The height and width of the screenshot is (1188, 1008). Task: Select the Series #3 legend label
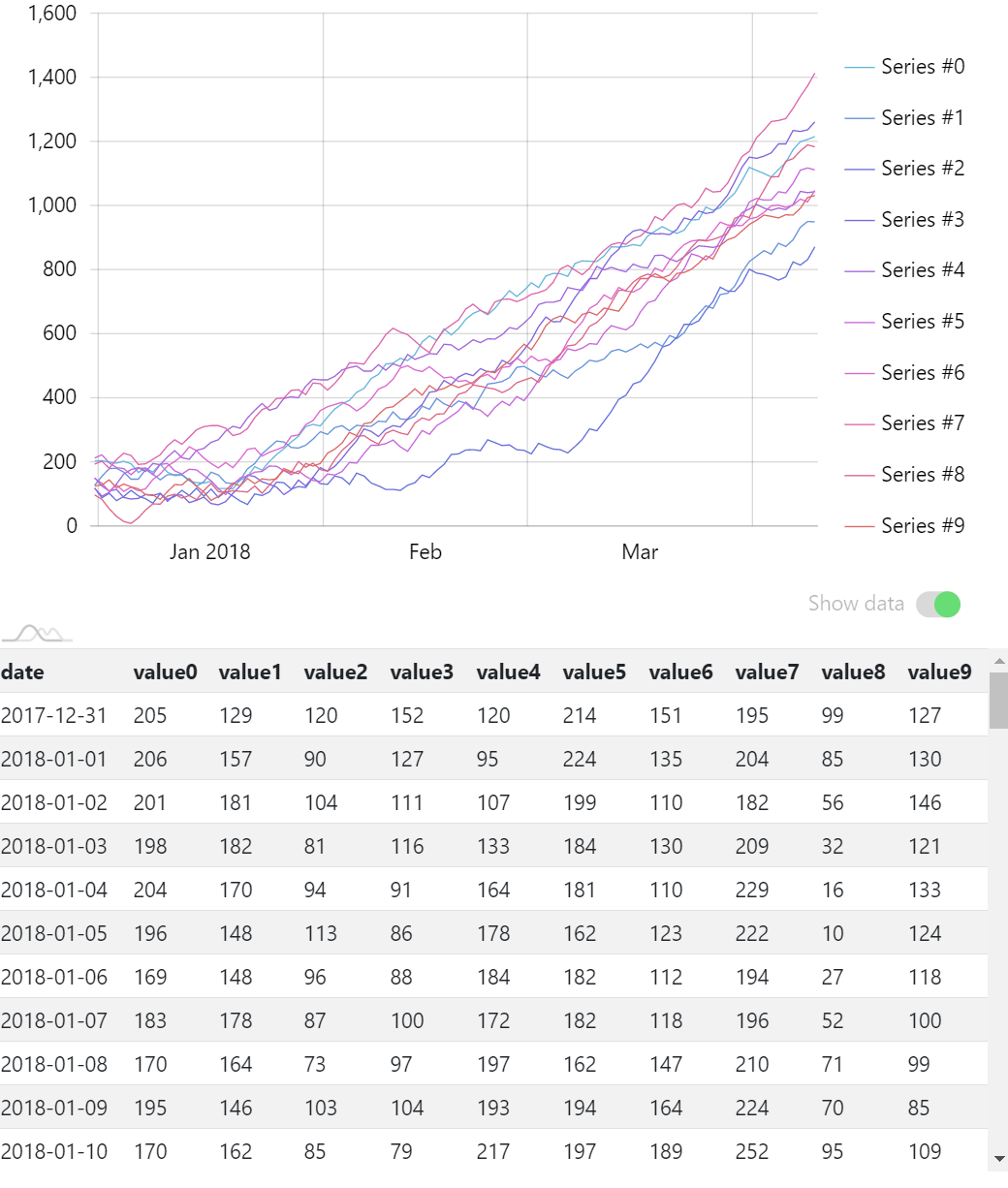916,219
